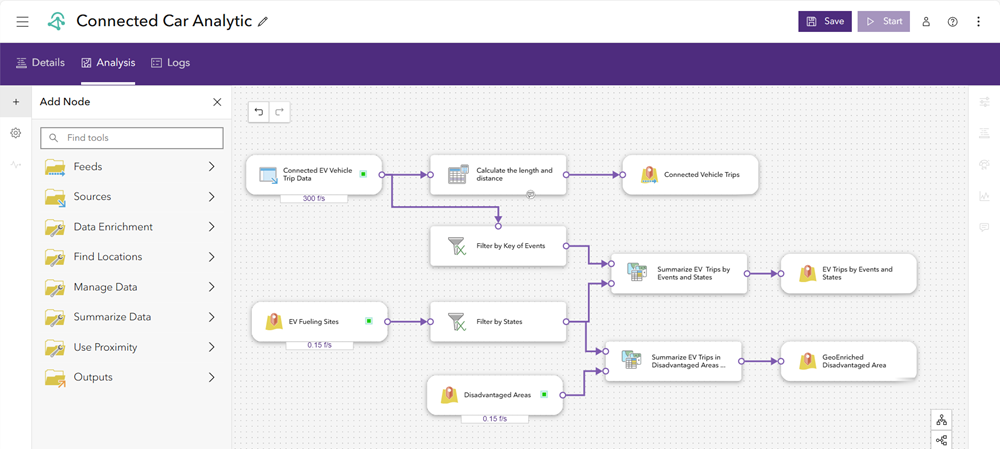Click the node connection layout icon
Image resolution: width=1000 pixels, height=449 pixels.
[x=941, y=440]
